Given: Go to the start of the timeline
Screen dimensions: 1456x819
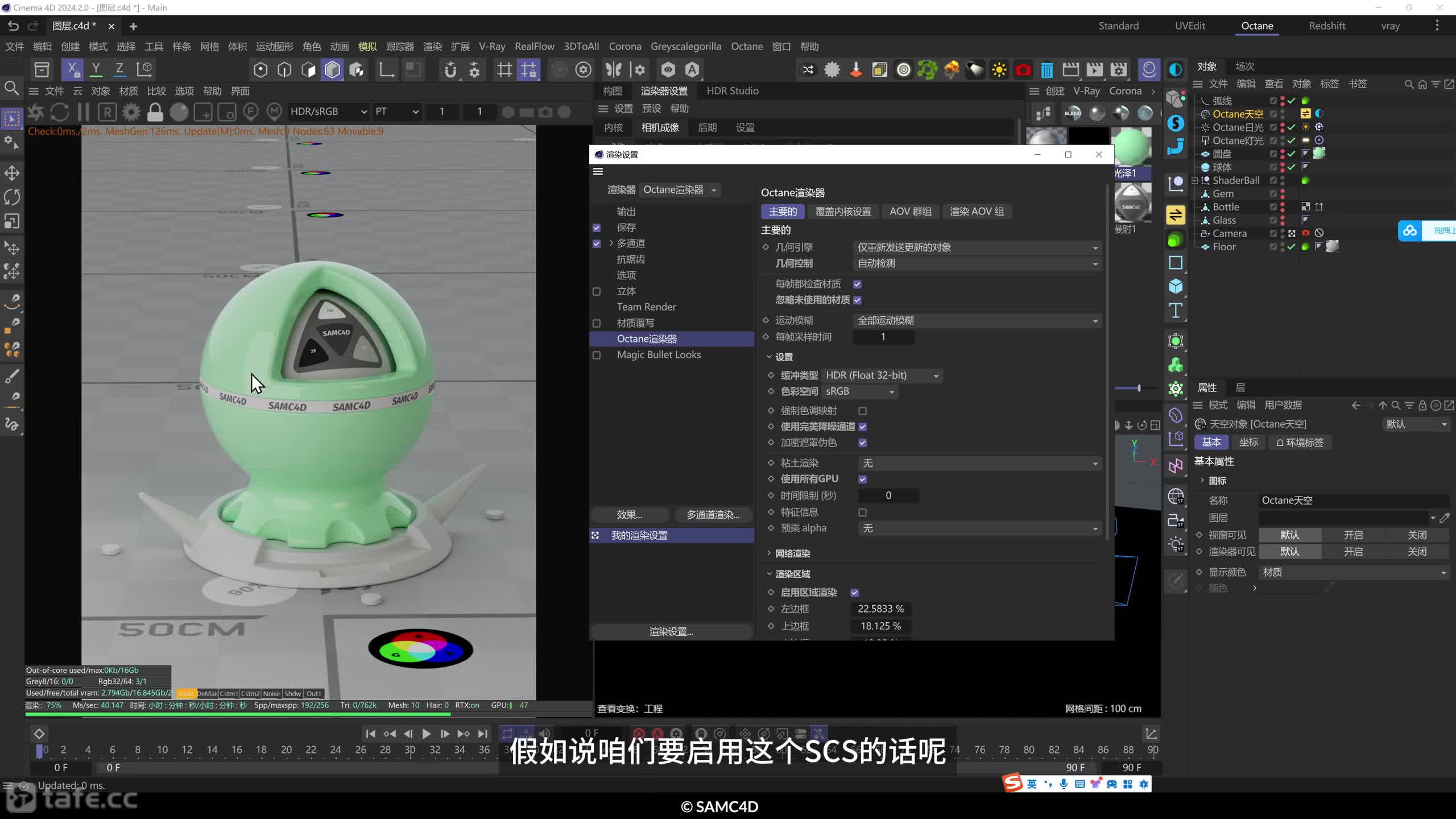Looking at the screenshot, I should click(x=370, y=734).
